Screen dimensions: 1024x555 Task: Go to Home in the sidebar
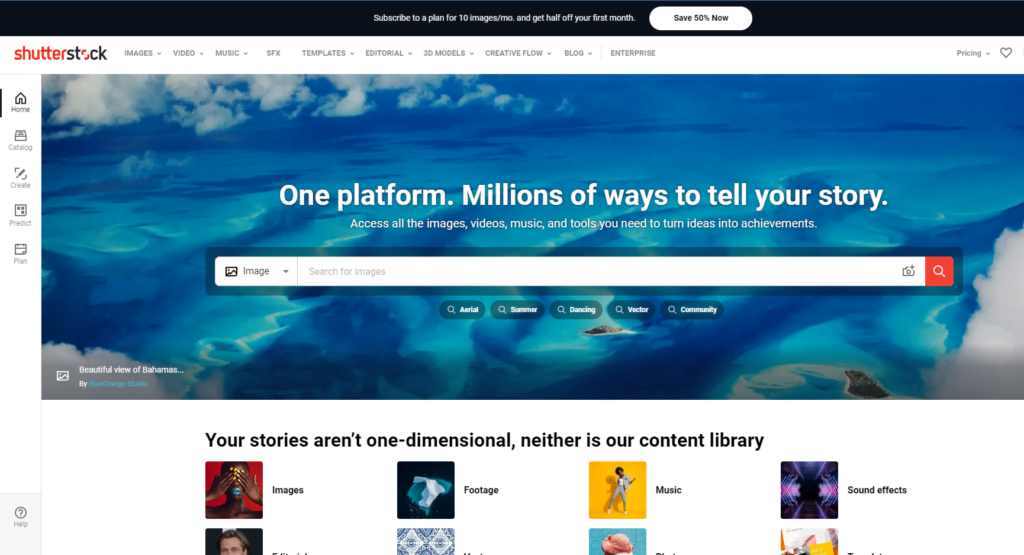tap(20, 103)
